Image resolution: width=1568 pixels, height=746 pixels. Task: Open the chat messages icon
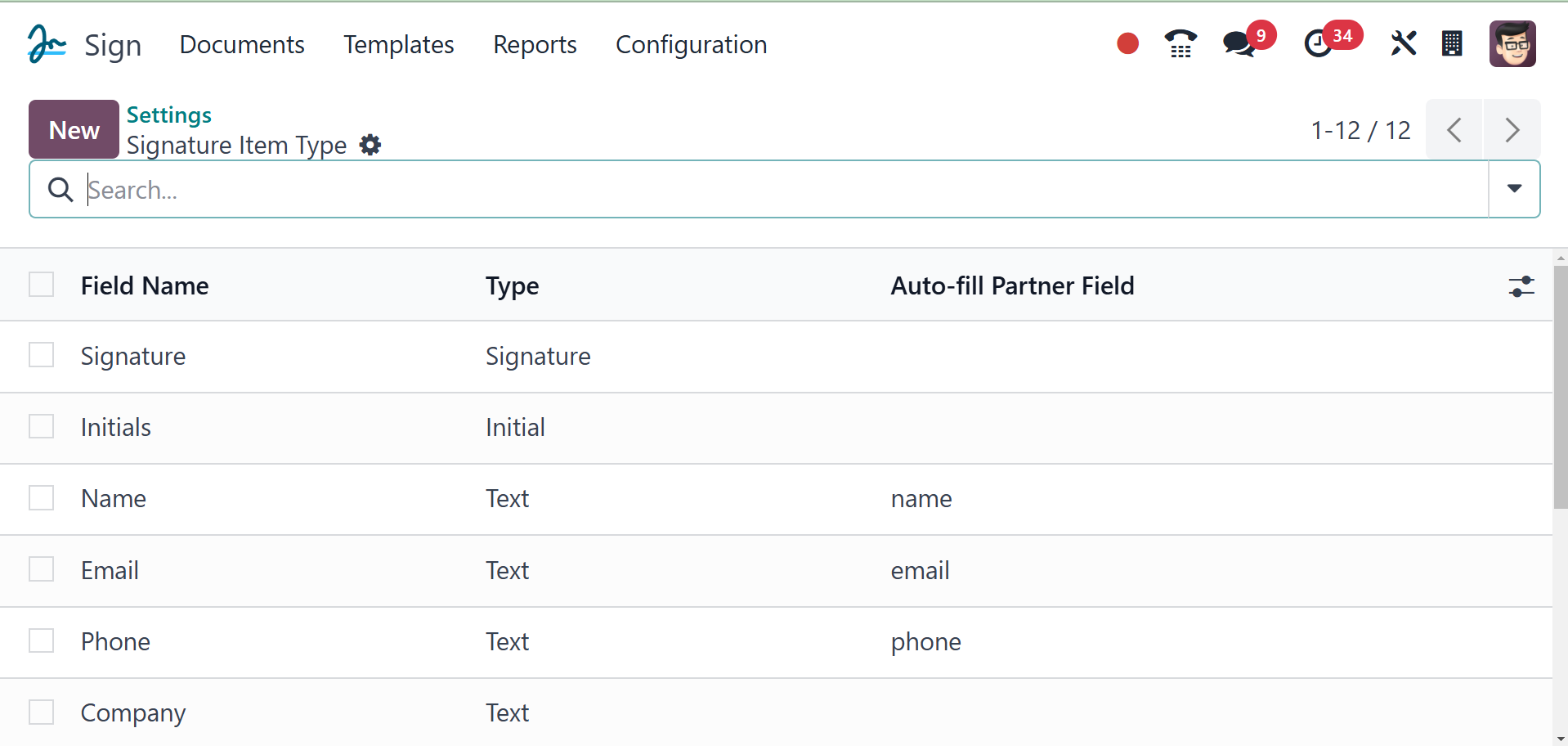click(1239, 44)
